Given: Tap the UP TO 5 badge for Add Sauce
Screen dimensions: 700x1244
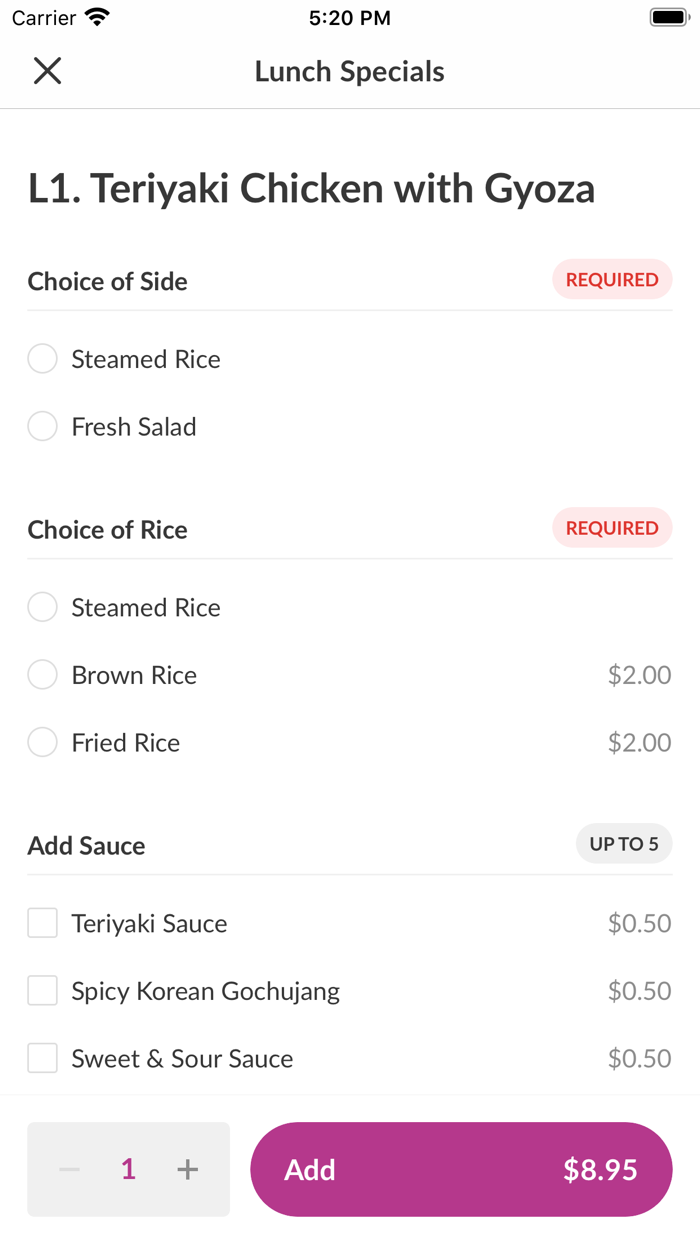Looking at the screenshot, I should (x=624, y=843).
